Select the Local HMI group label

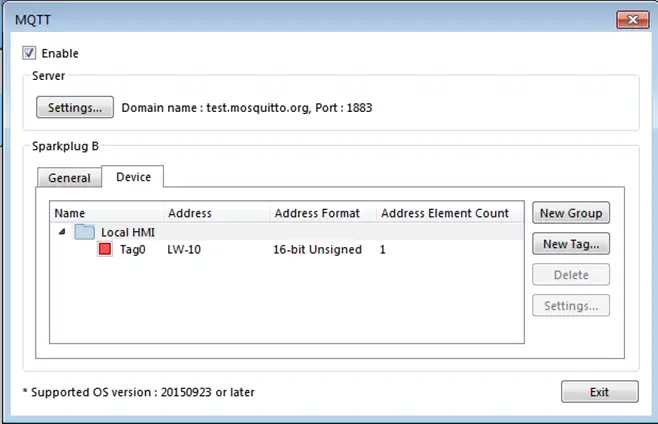coord(128,232)
